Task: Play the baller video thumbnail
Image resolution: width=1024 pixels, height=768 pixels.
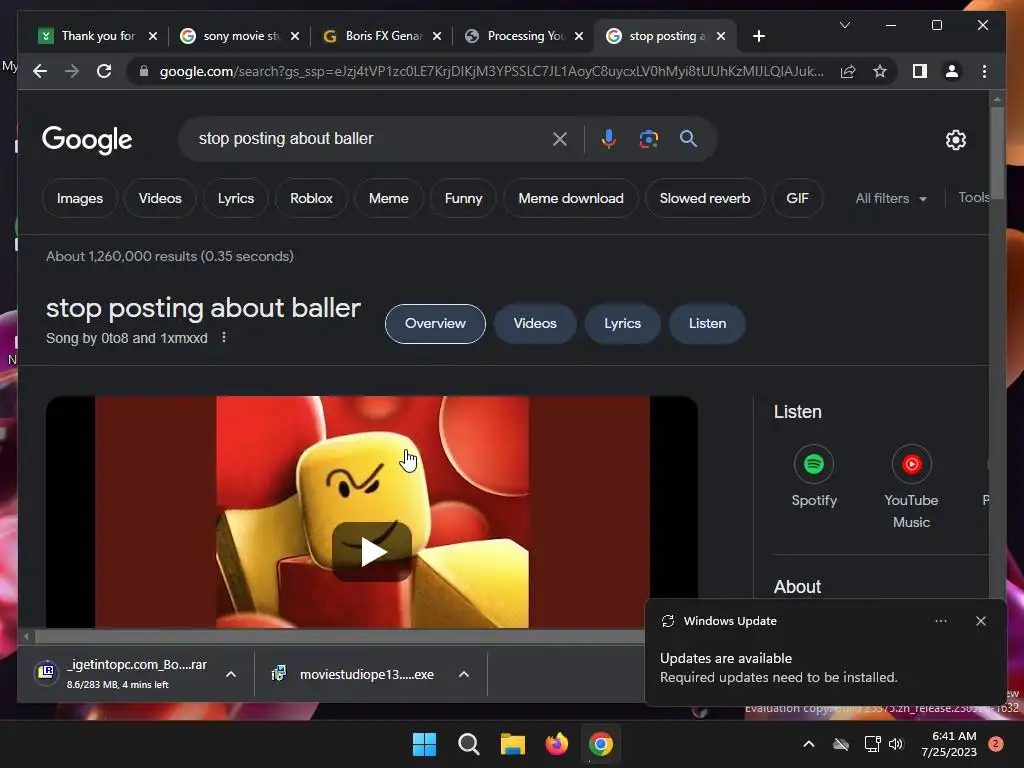Action: (x=372, y=552)
